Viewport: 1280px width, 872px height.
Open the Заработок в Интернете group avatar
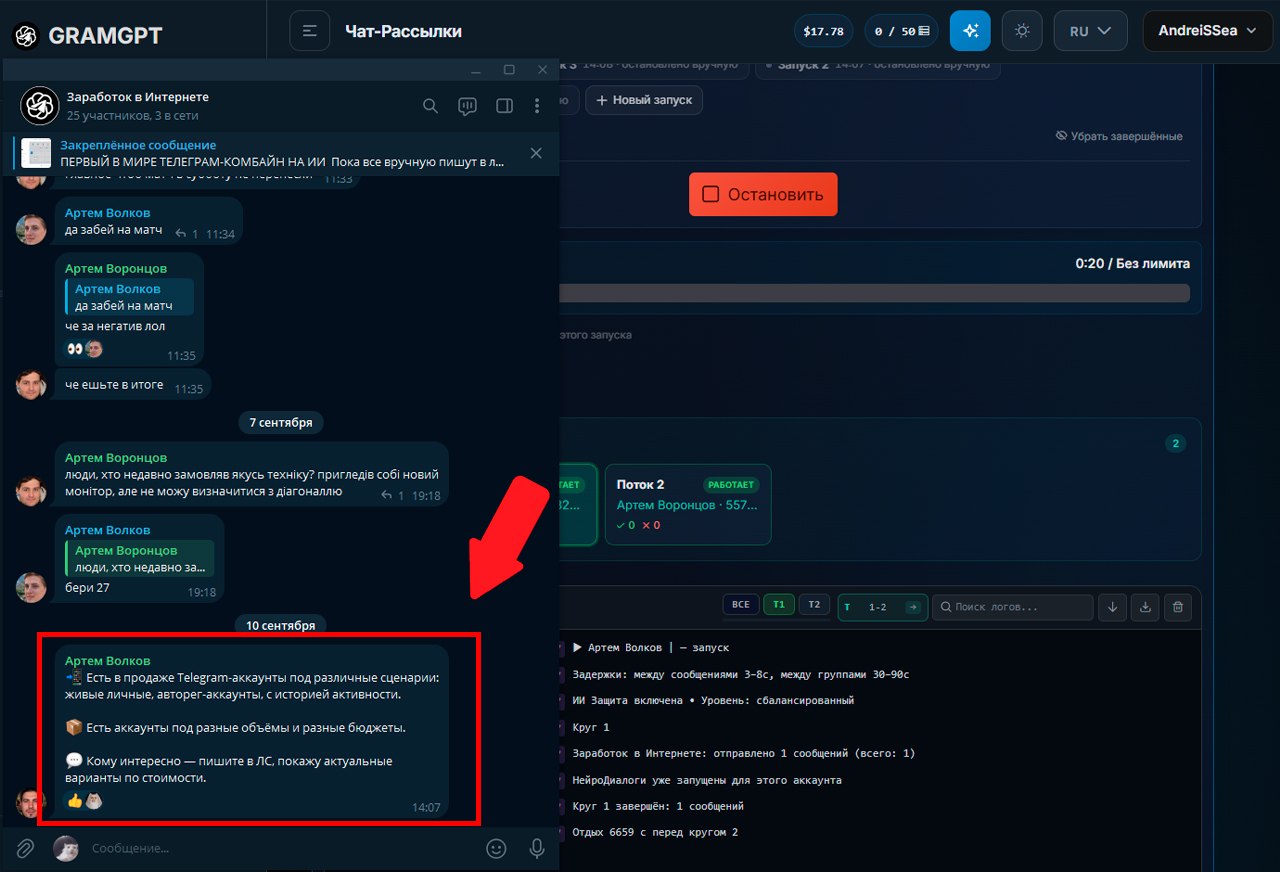pyautogui.click(x=40, y=105)
